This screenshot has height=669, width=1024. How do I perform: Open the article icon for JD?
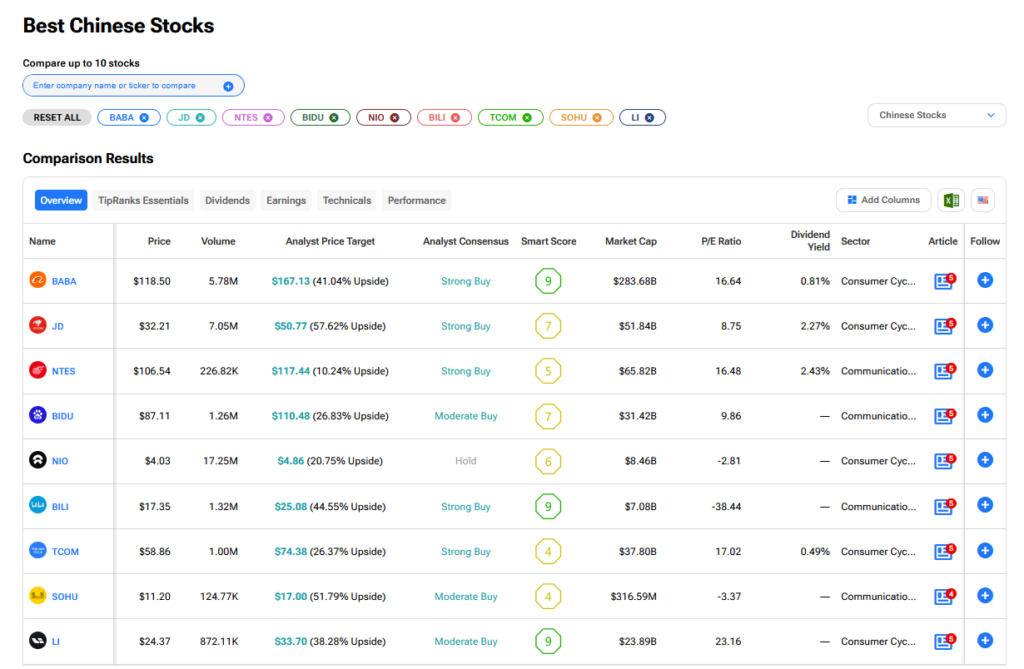click(x=944, y=326)
